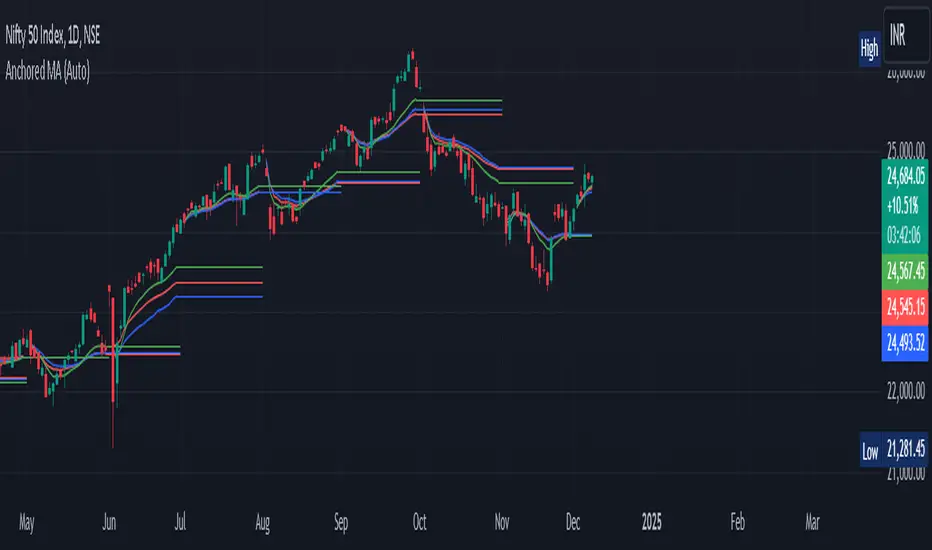Click the 25,000.00 price axis label
Screen dimensions: 932x550
[x=903, y=152]
